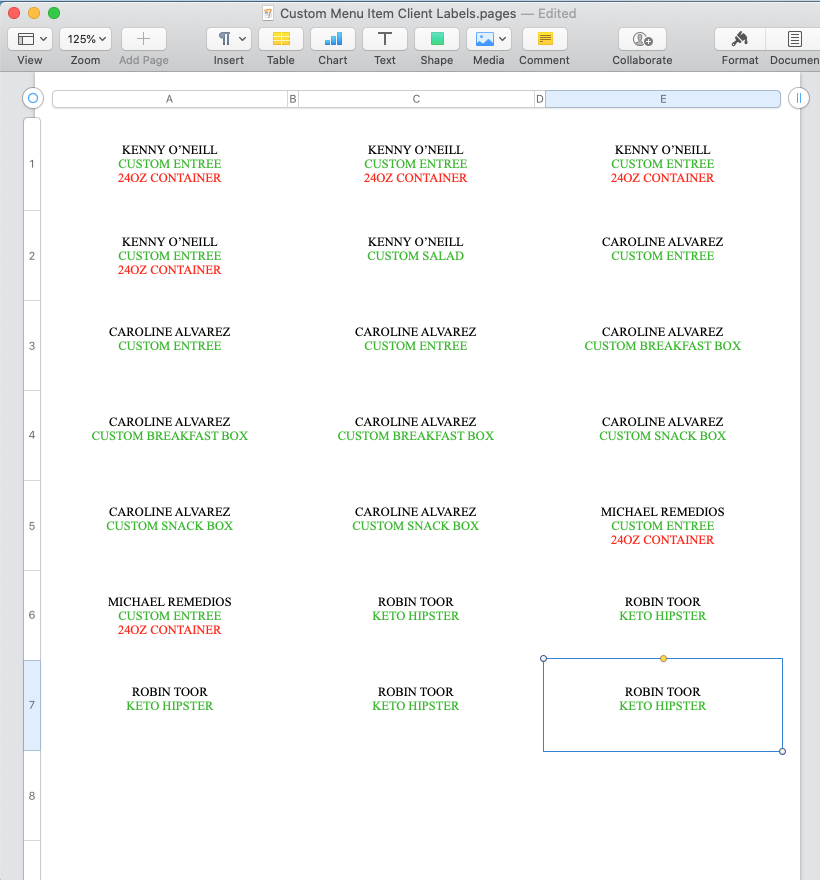Screen dimensions: 820x880
Task: Click the table select handle circle at top-left
Action: [x=32, y=98]
